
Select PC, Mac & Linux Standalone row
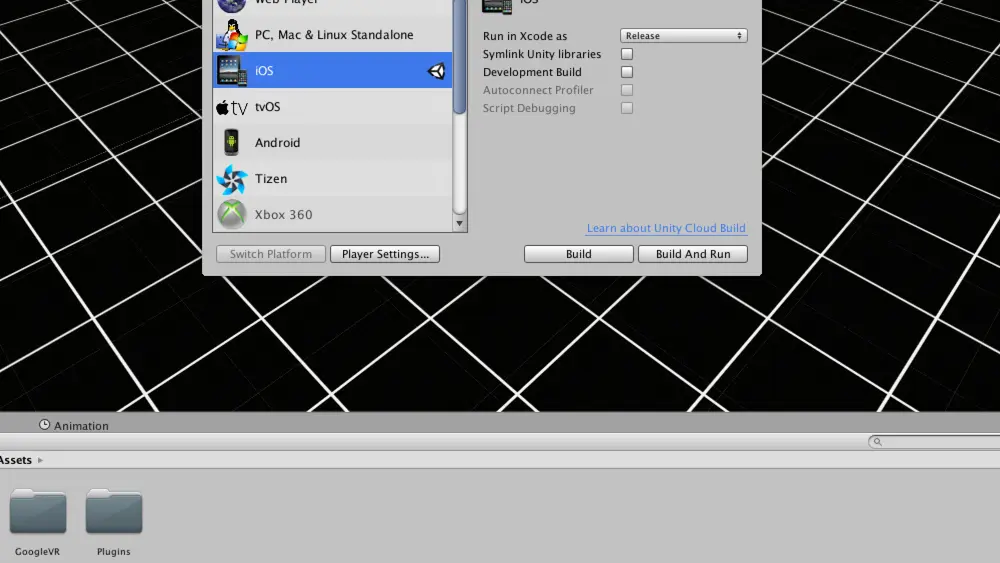click(x=332, y=34)
